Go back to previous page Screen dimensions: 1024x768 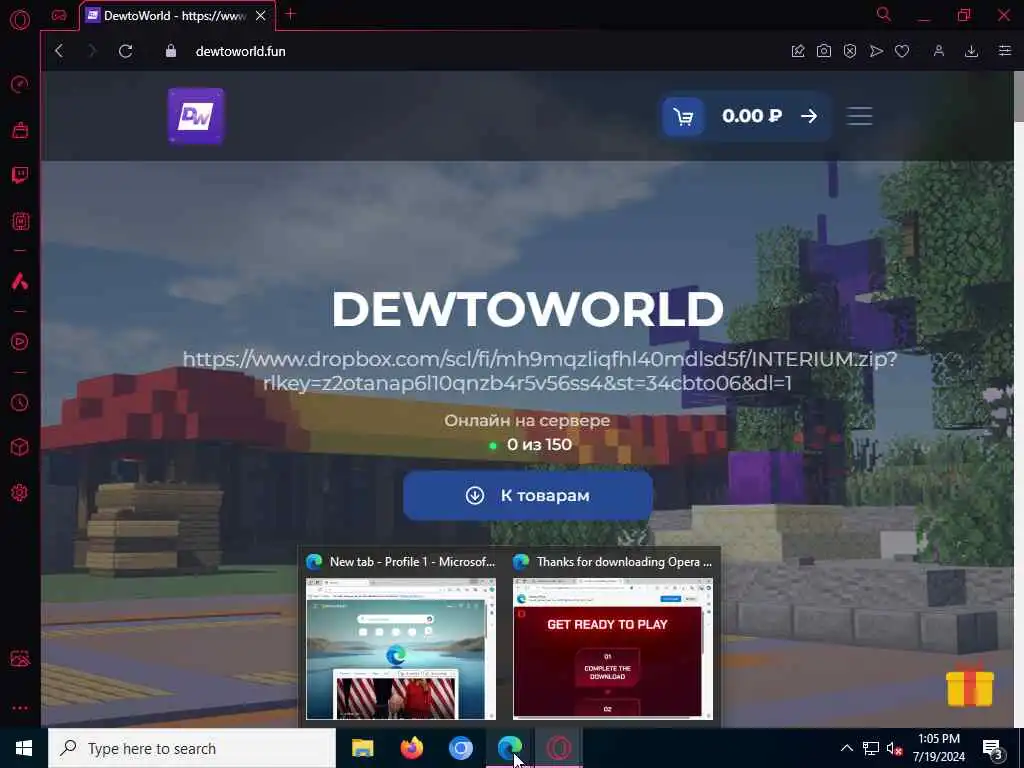[x=59, y=51]
